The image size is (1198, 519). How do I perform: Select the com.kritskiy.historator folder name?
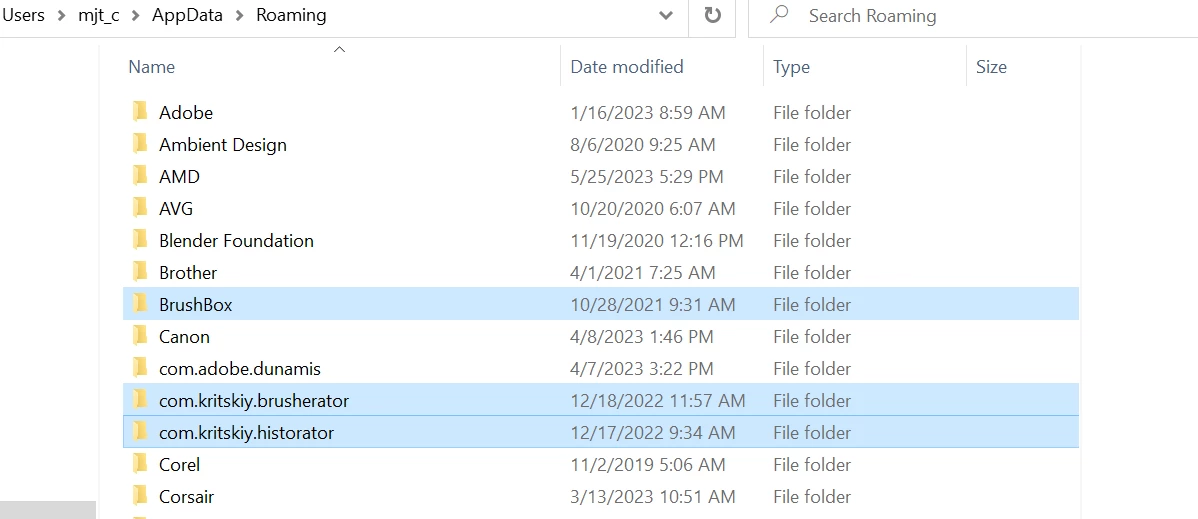247,433
